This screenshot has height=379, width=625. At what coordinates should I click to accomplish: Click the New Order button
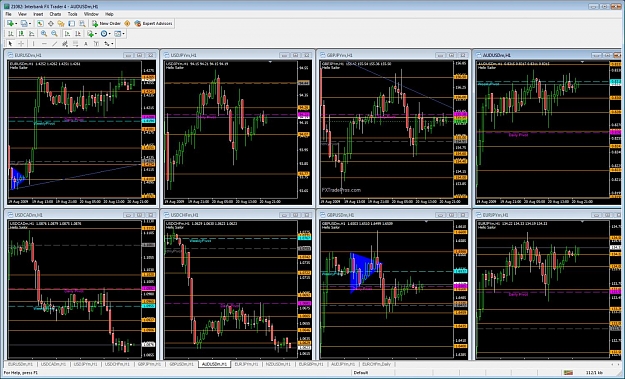pos(106,24)
